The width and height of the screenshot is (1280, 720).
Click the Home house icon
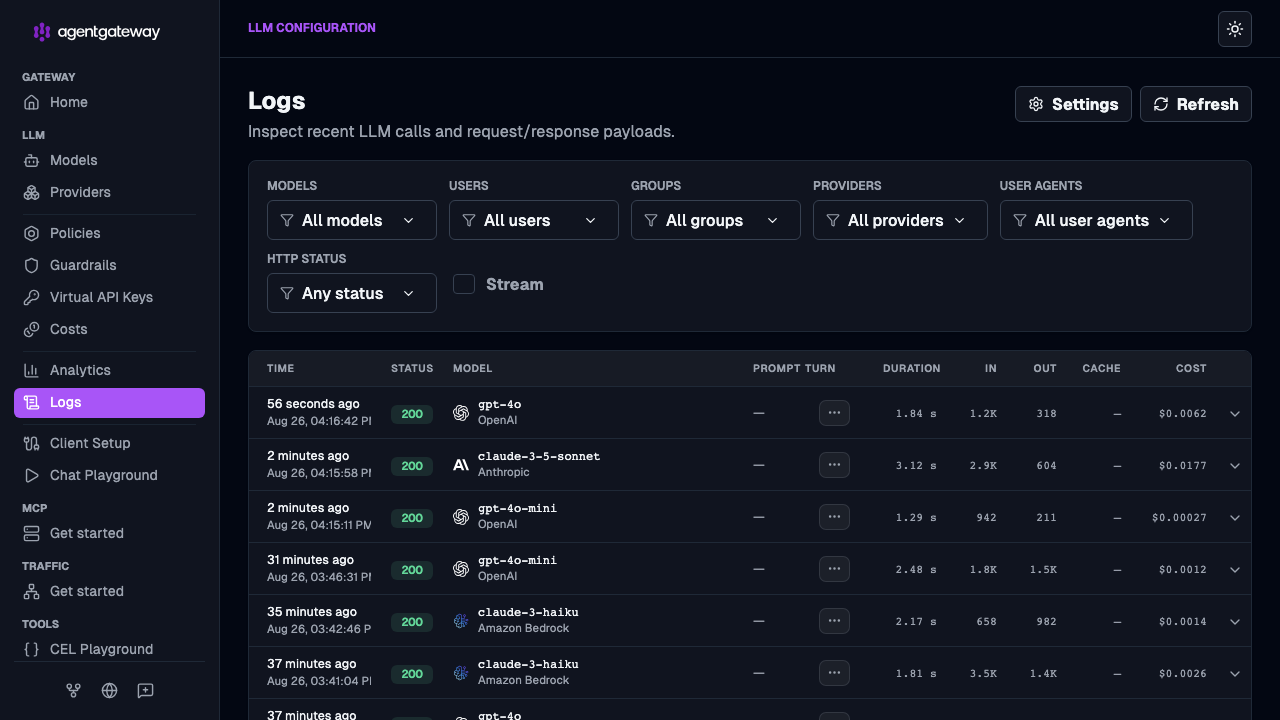pos(32,102)
